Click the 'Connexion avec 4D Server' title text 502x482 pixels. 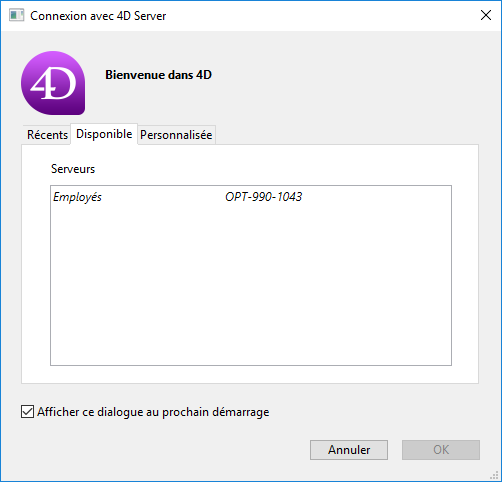click(98, 16)
